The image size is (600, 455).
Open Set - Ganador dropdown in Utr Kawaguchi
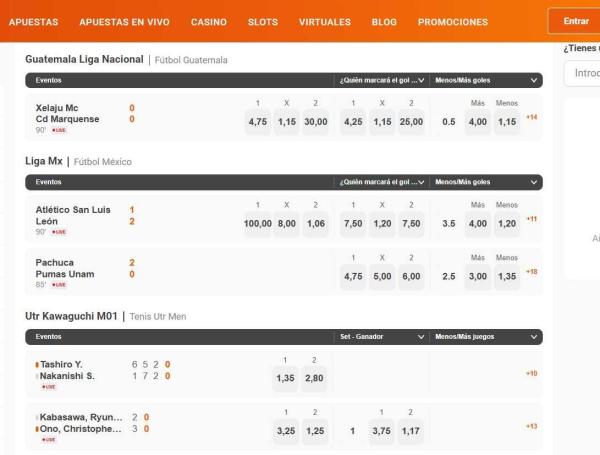coord(382,337)
